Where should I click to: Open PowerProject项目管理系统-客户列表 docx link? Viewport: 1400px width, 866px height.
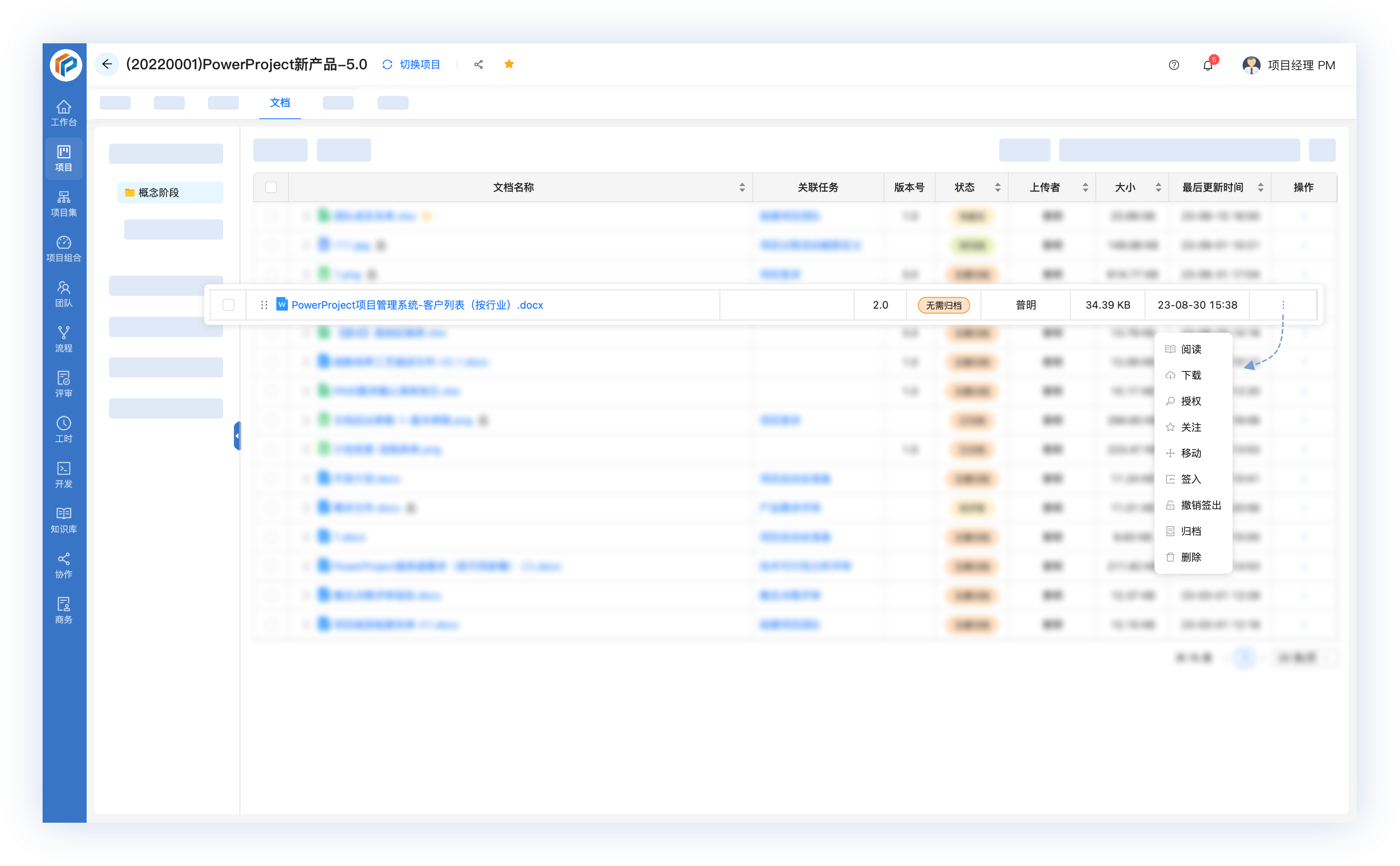(x=417, y=305)
